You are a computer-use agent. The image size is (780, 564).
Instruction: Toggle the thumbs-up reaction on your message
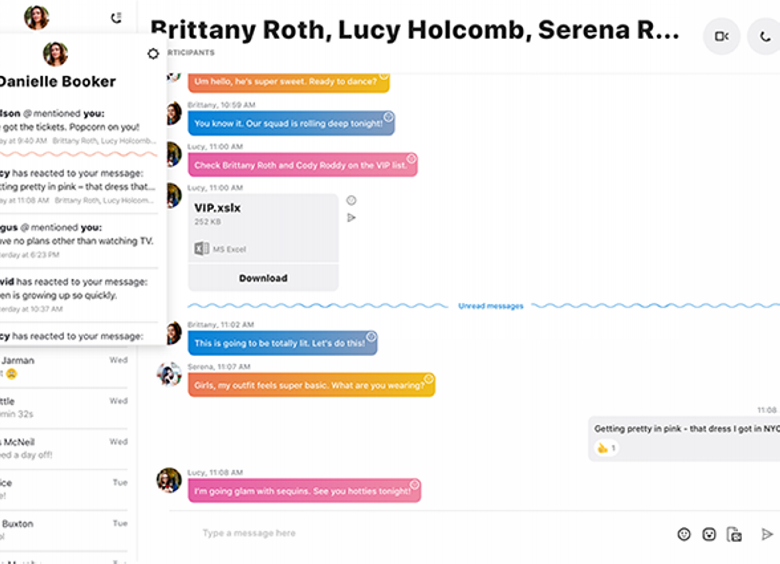coord(607,448)
